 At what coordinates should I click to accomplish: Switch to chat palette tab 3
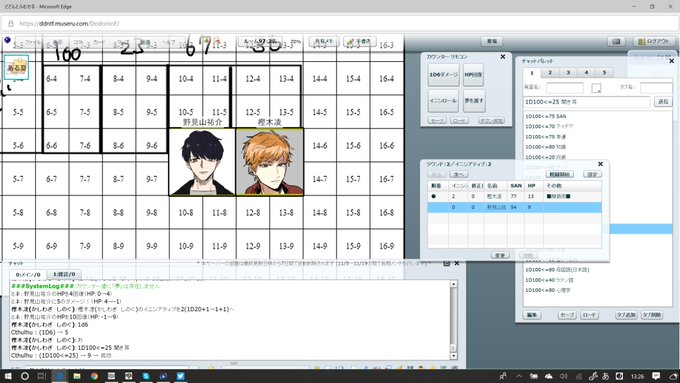pyautogui.click(x=568, y=72)
